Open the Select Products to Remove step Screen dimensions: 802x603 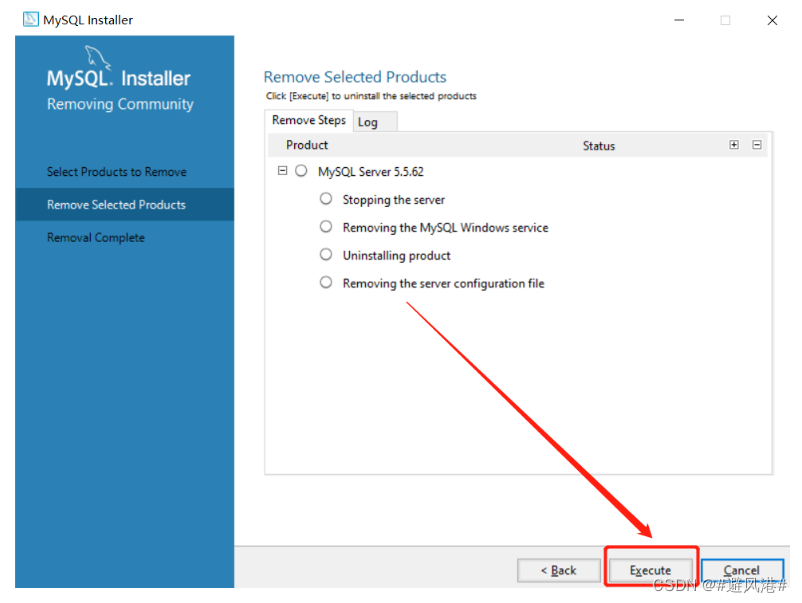[117, 172]
